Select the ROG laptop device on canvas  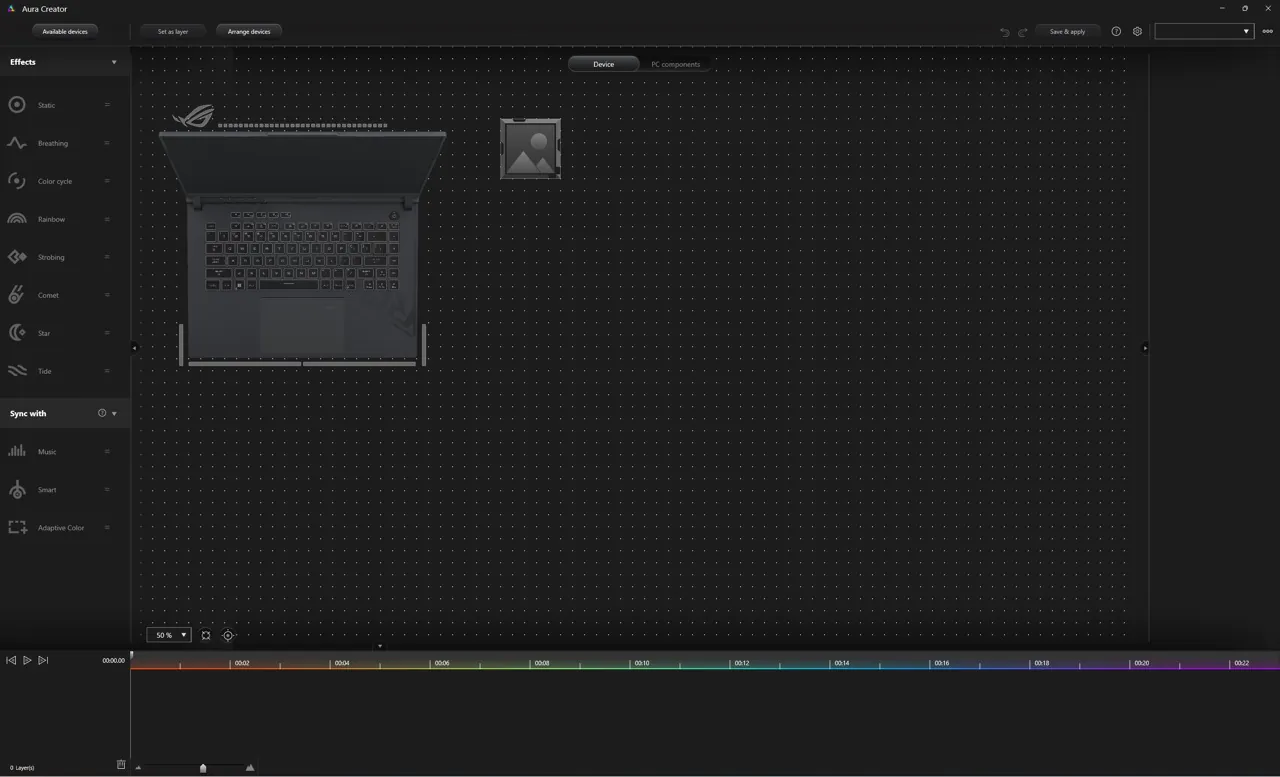[x=302, y=236]
